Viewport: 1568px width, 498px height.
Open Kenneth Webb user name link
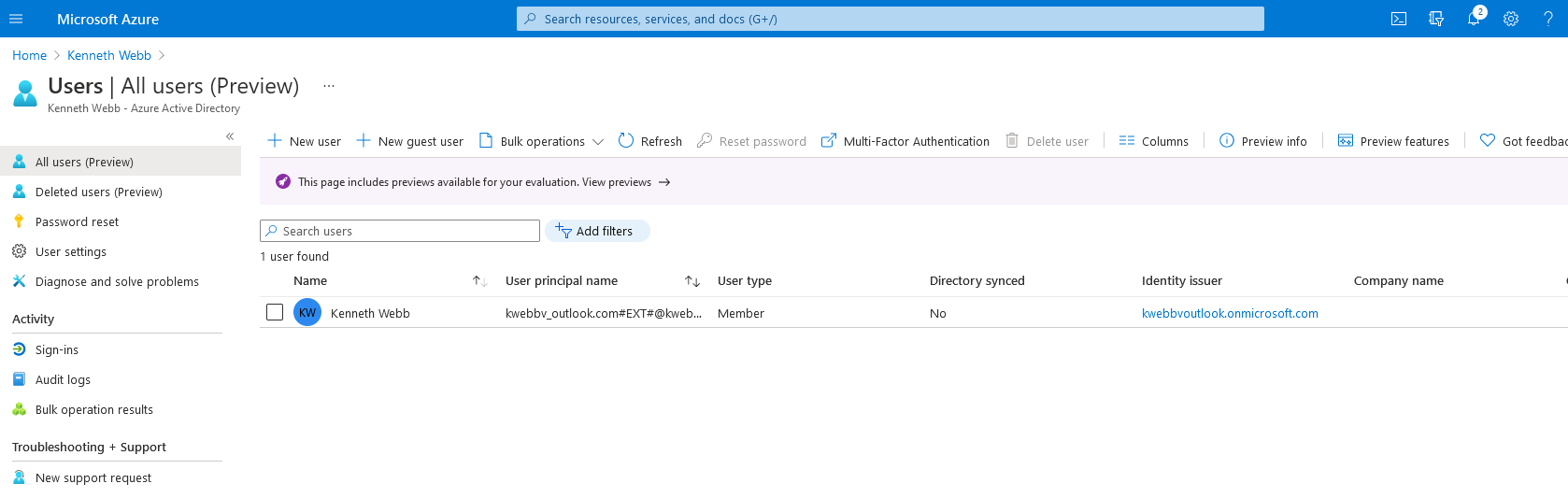click(370, 313)
